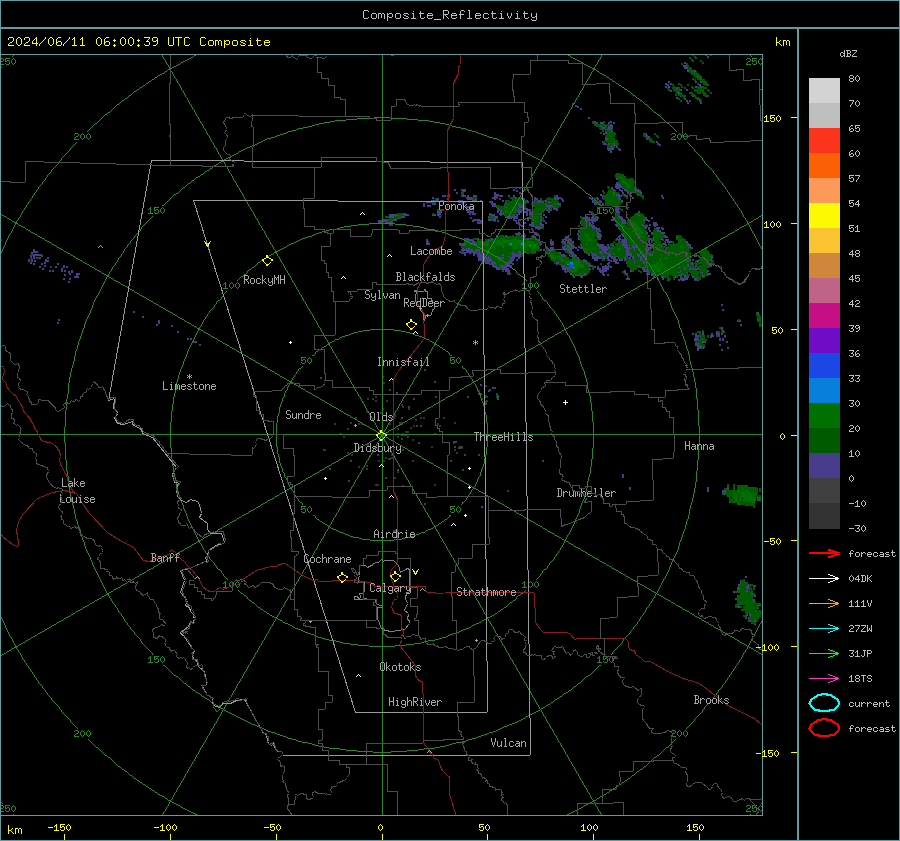Select the Lacombe town label
This screenshot has width=900, height=841.
431,251
